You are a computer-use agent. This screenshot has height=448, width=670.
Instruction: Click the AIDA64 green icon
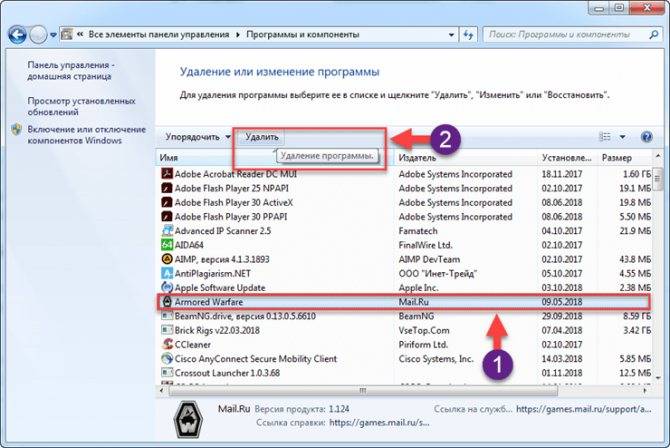coord(167,245)
